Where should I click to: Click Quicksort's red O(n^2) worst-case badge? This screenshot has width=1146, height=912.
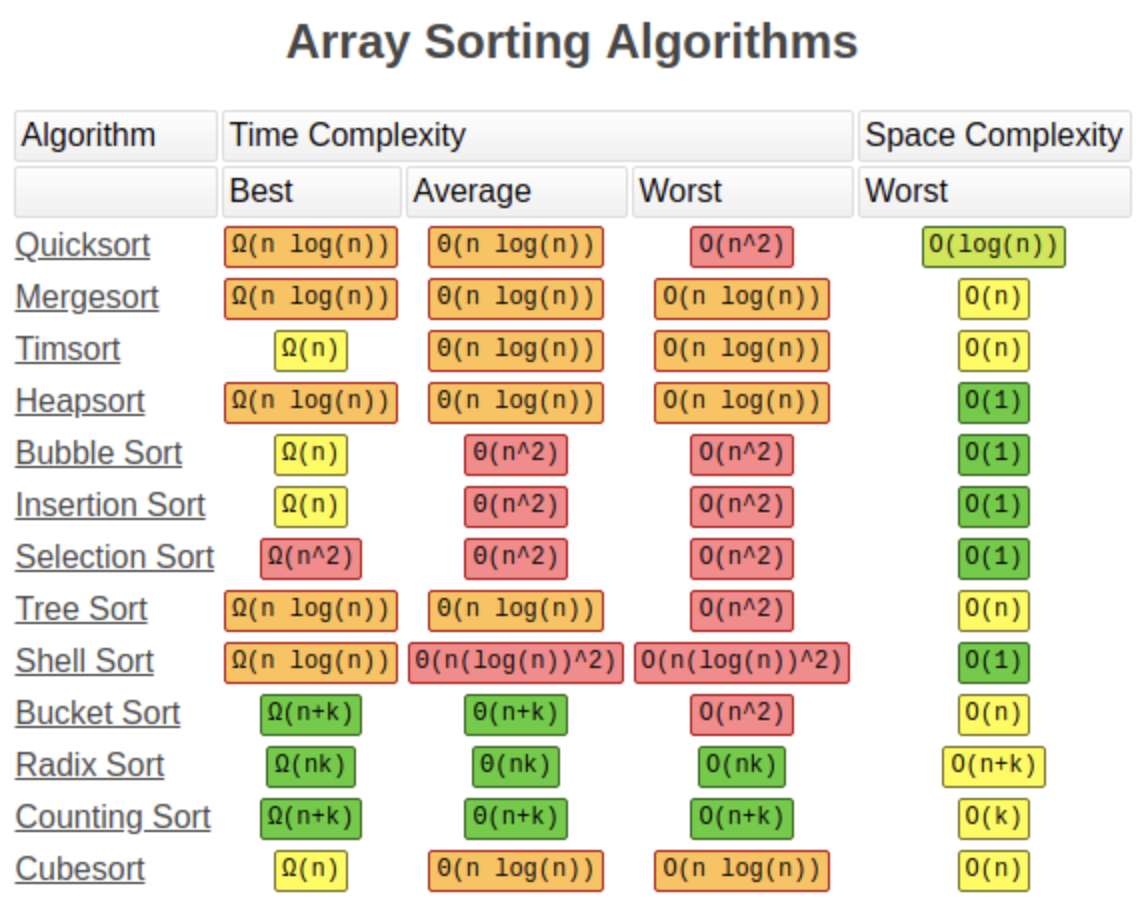click(x=741, y=247)
